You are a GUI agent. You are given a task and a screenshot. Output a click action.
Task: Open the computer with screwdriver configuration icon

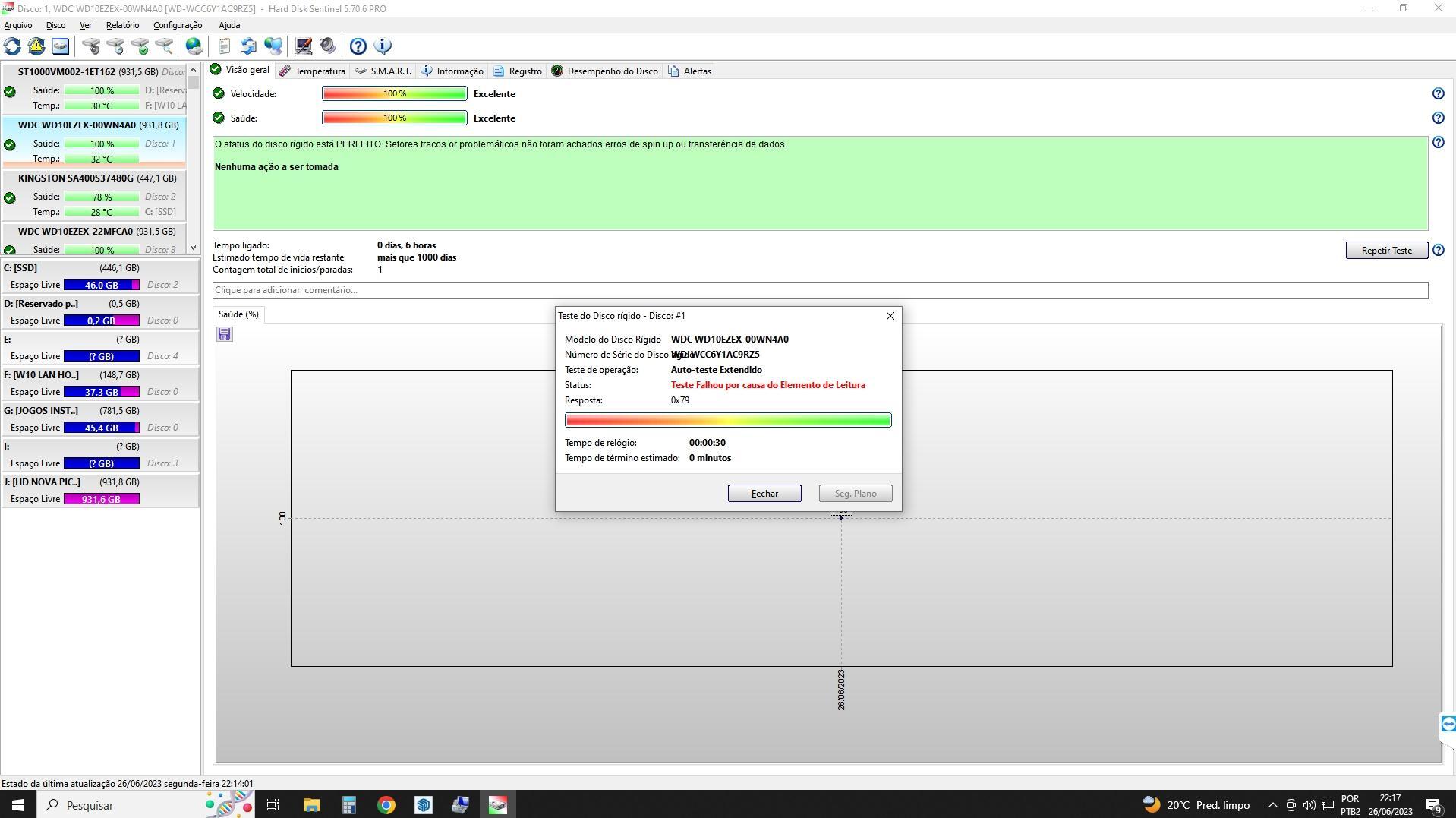click(x=304, y=46)
